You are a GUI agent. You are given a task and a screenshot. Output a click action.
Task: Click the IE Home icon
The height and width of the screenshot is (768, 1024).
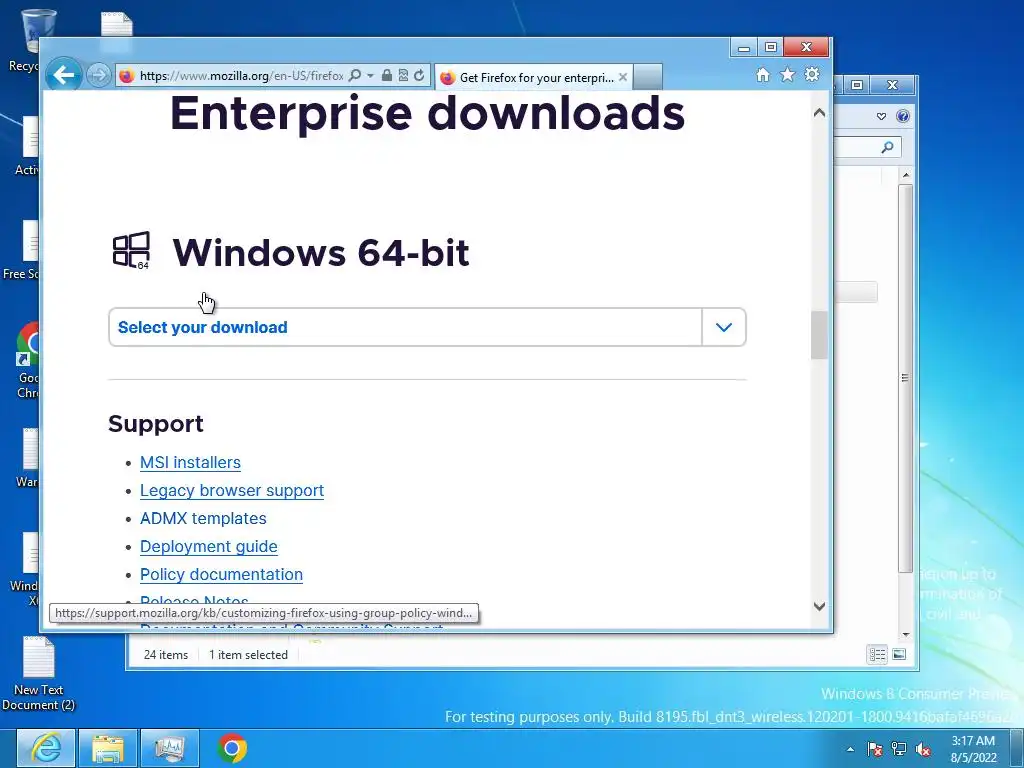tap(763, 75)
